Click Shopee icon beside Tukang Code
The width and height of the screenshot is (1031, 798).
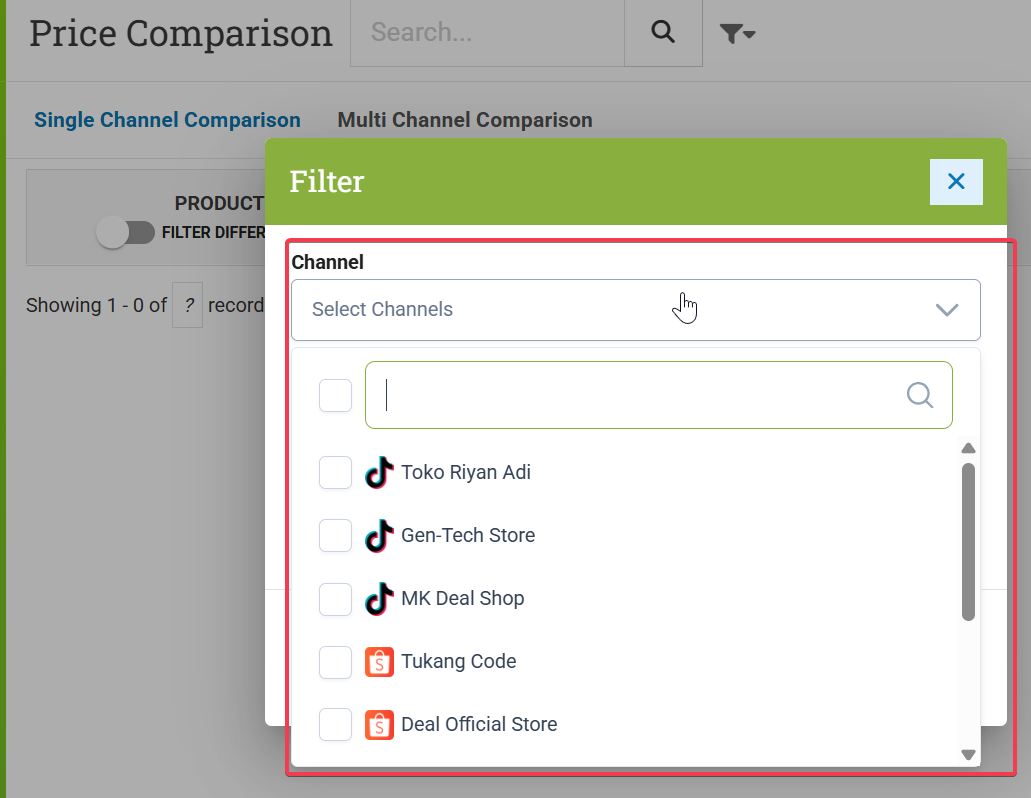click(x=379, y=661)
